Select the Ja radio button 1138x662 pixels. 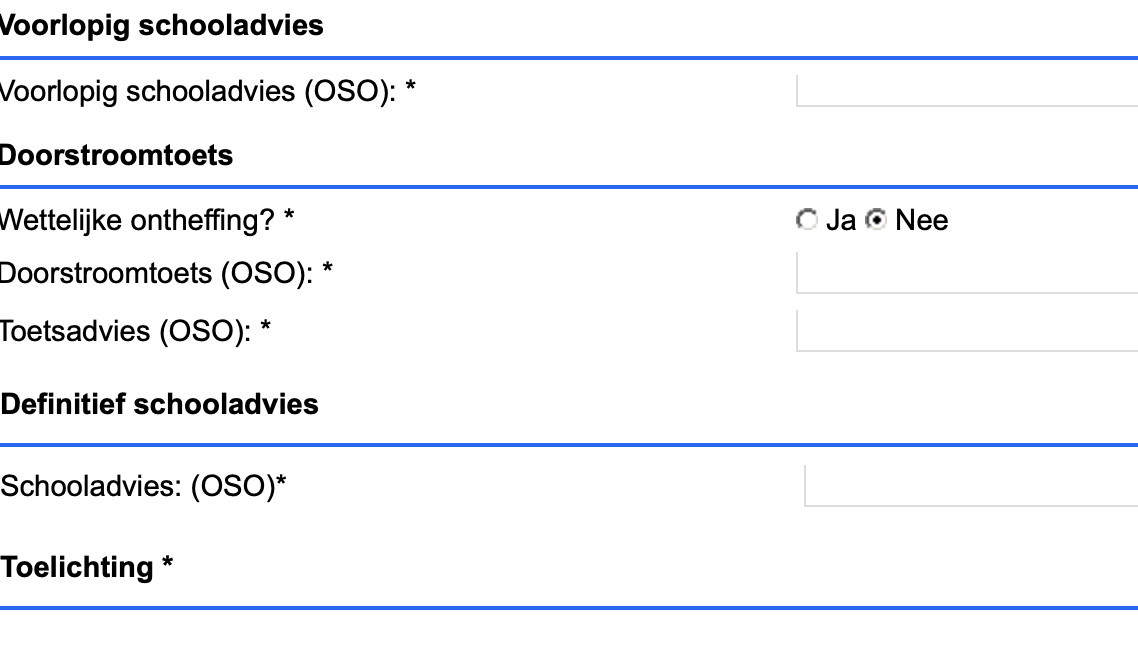tap(806, 220)
